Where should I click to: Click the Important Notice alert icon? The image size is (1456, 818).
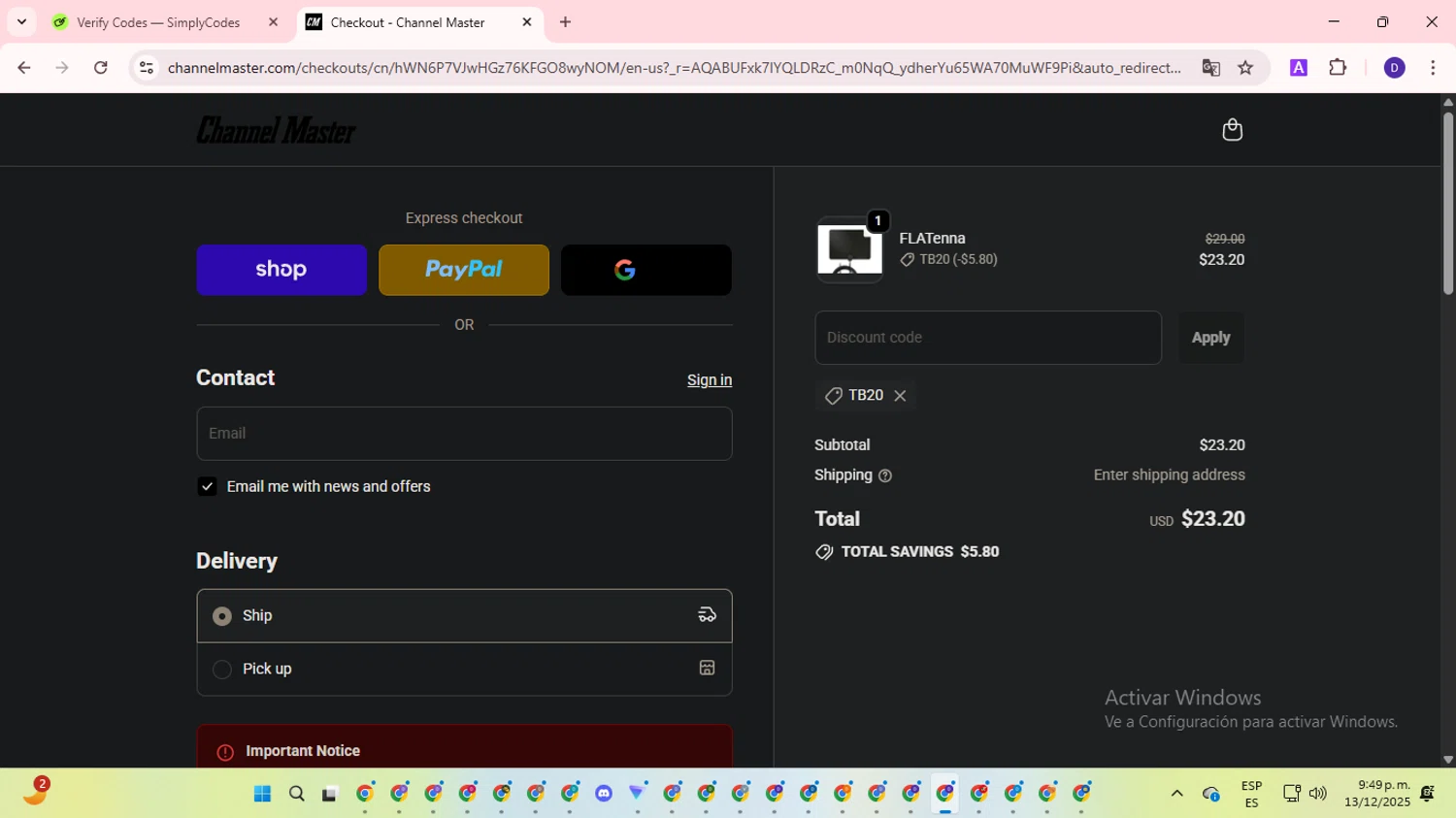pyautogui.click(x=225, y=752)
